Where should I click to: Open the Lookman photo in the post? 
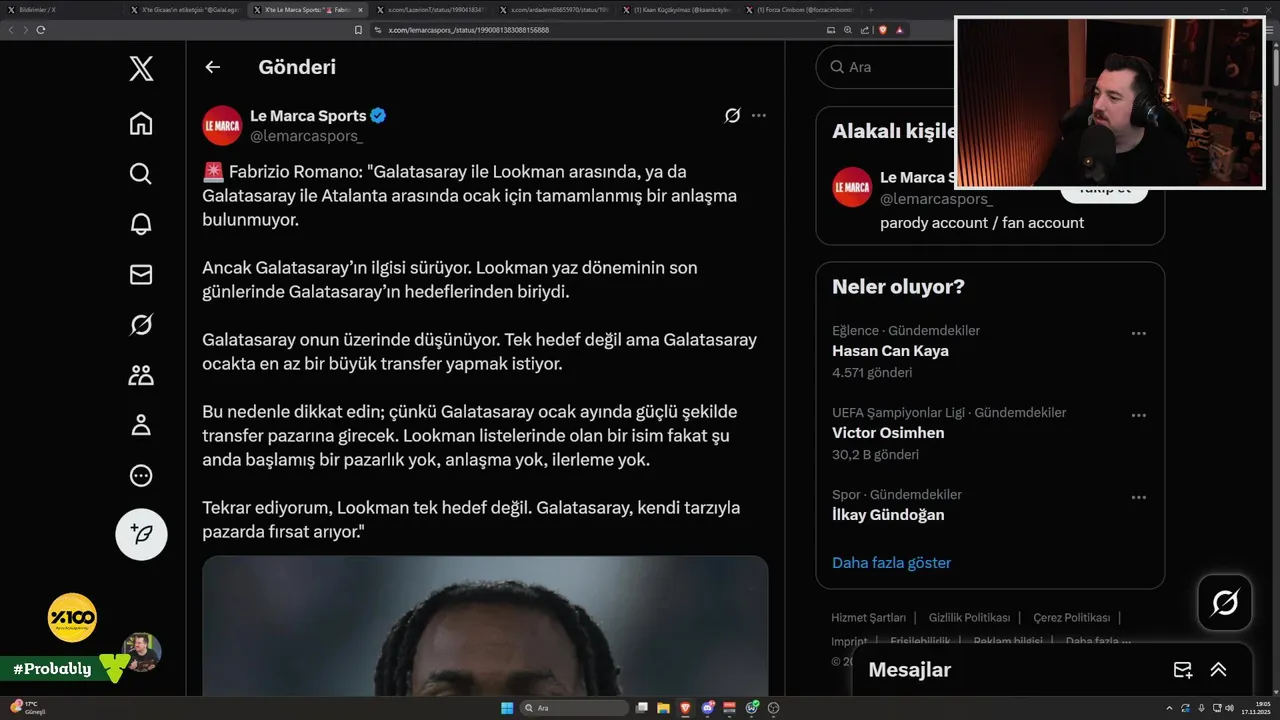485,626
